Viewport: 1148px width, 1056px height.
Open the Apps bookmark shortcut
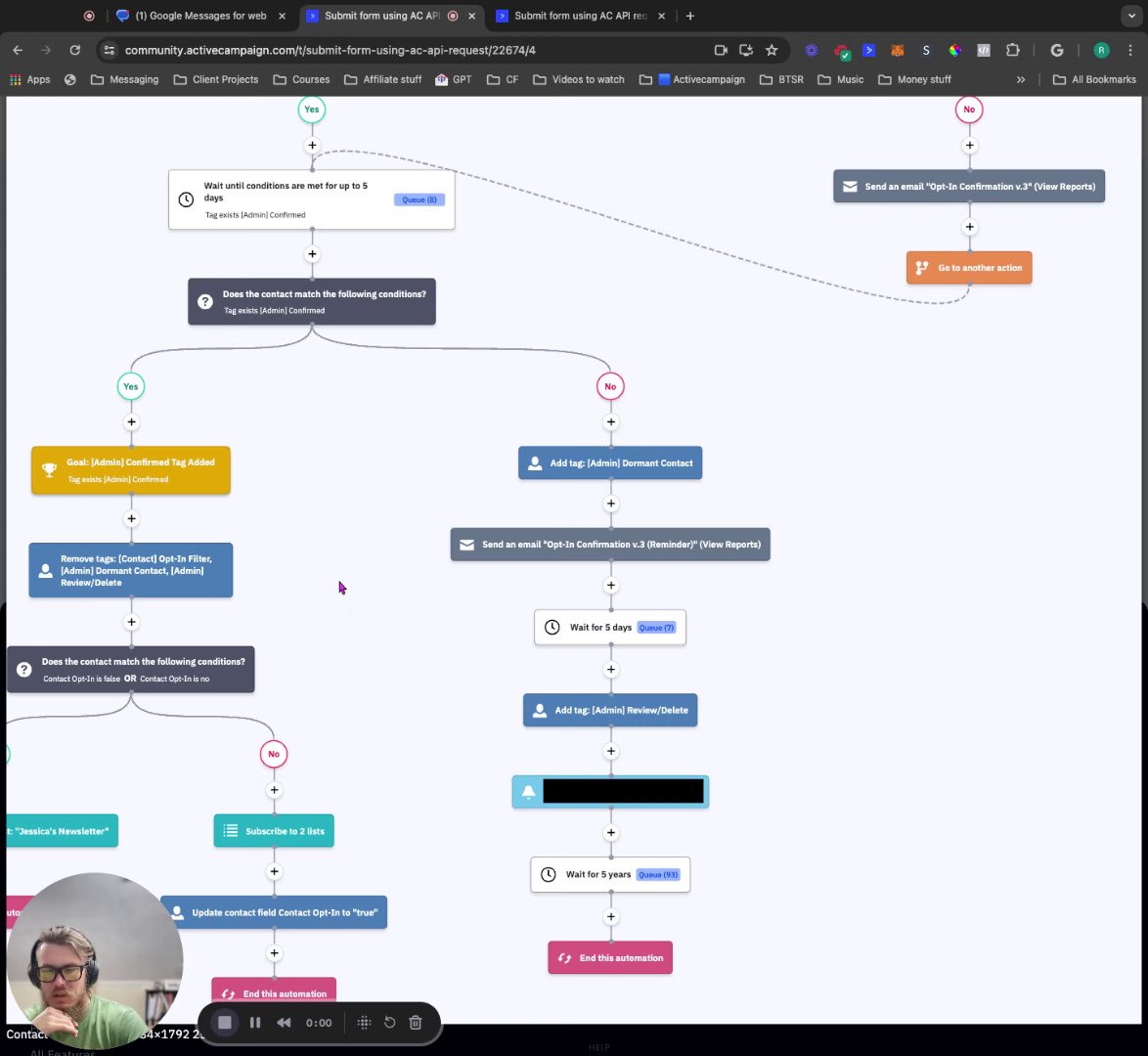(30, 79)
